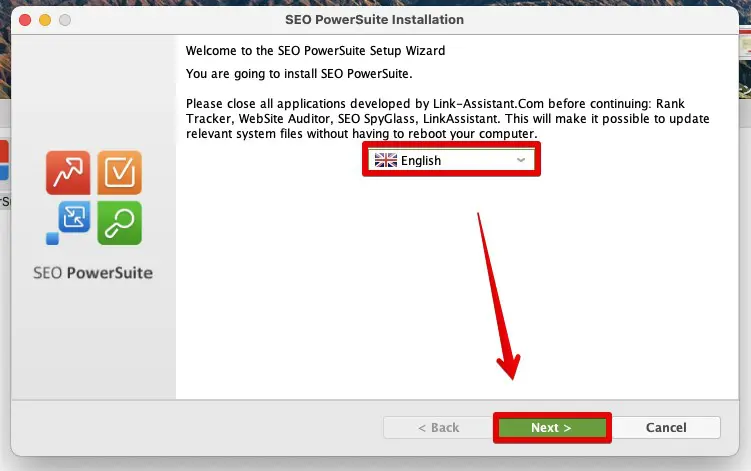751x471 pixels.
Task: Minimize the window with the yellow button
Action: pos(46,20)
